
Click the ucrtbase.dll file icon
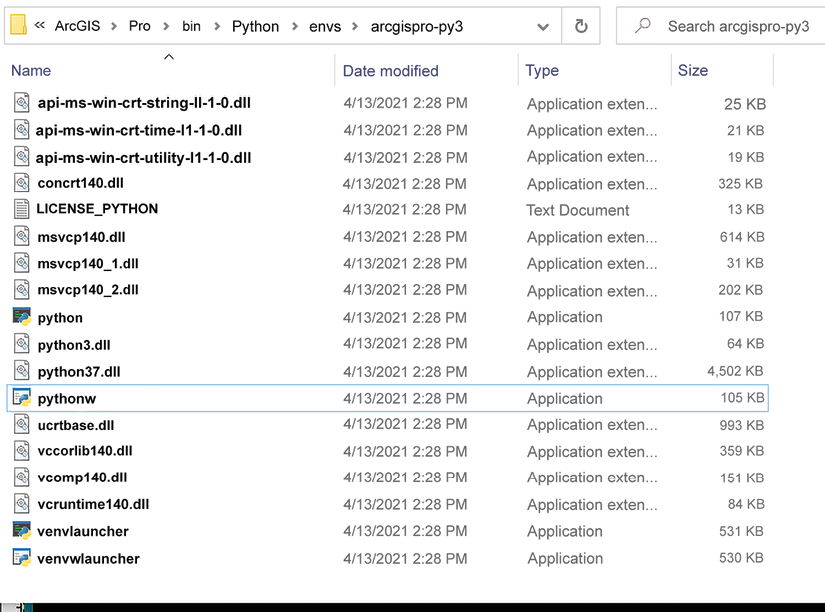22,424
